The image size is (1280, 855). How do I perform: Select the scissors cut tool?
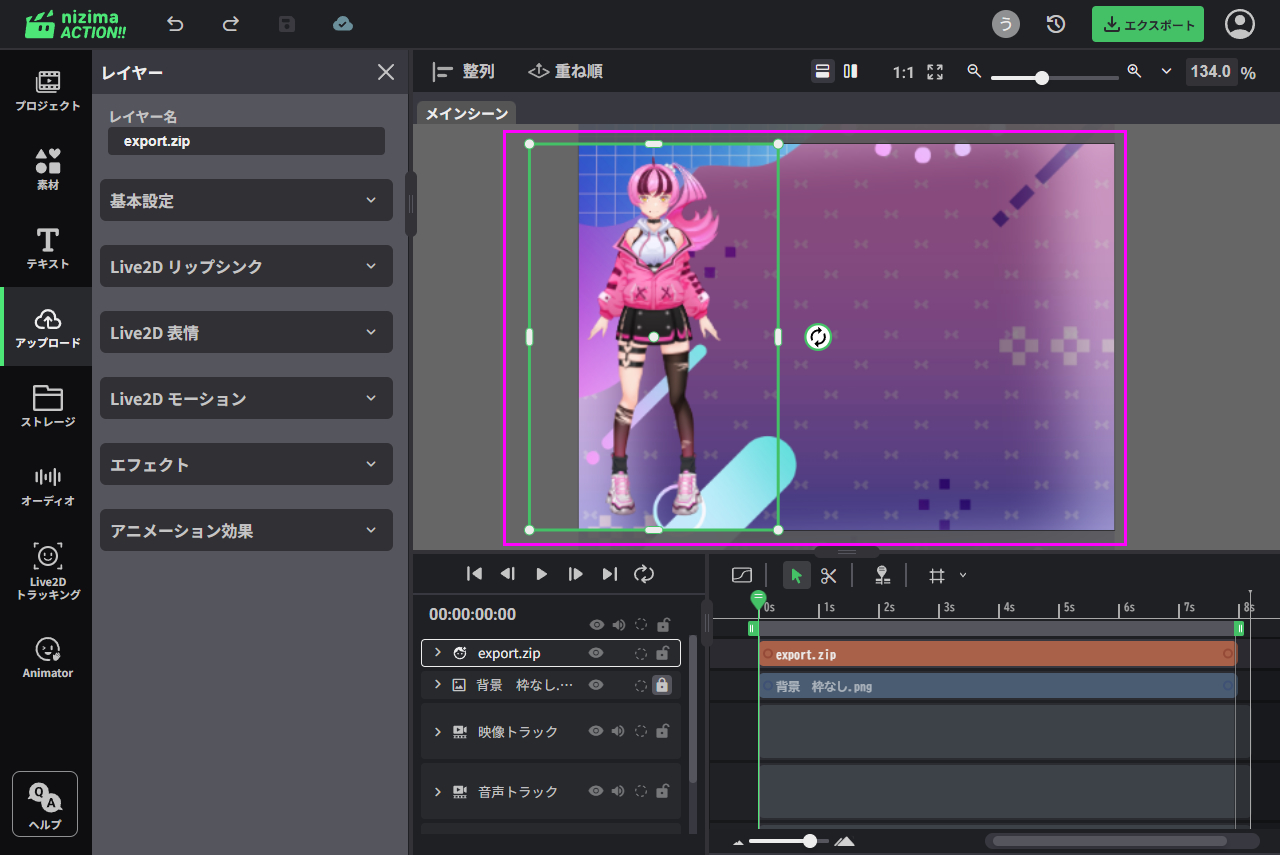pos(828,575)
